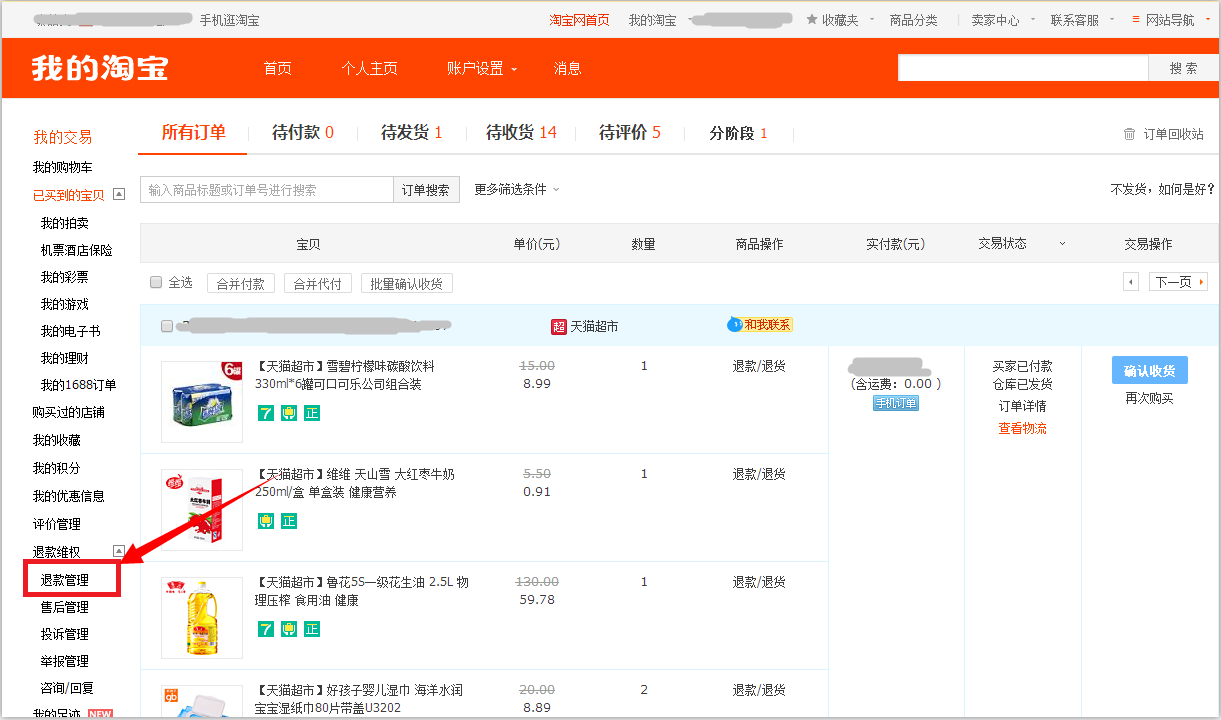Open the Luhua peanut oil thumbnail

click(x=202, y=618)
